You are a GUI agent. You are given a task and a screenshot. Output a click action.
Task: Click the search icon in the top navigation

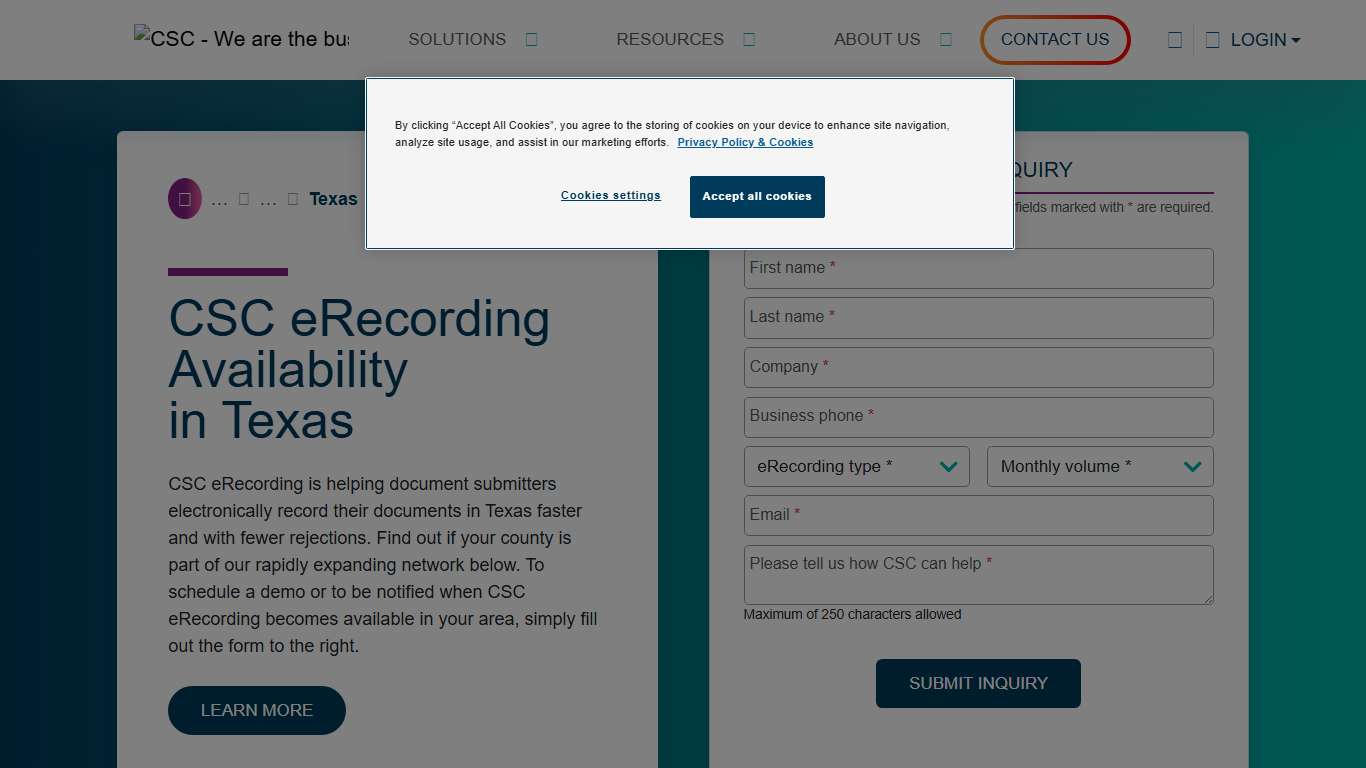pyautogui.click(x=1174, y=39)
